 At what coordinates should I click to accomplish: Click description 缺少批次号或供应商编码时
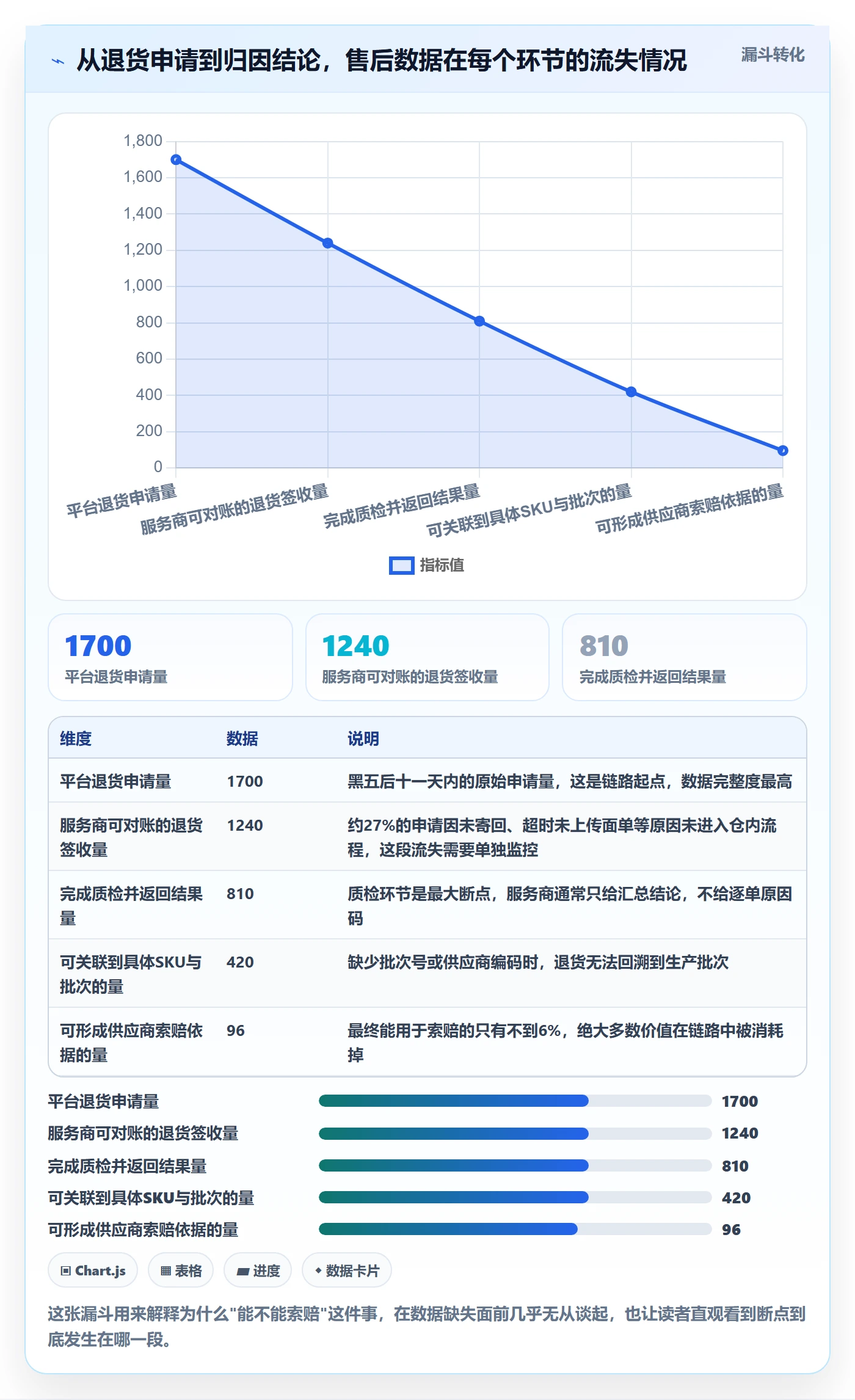(538, 963)
